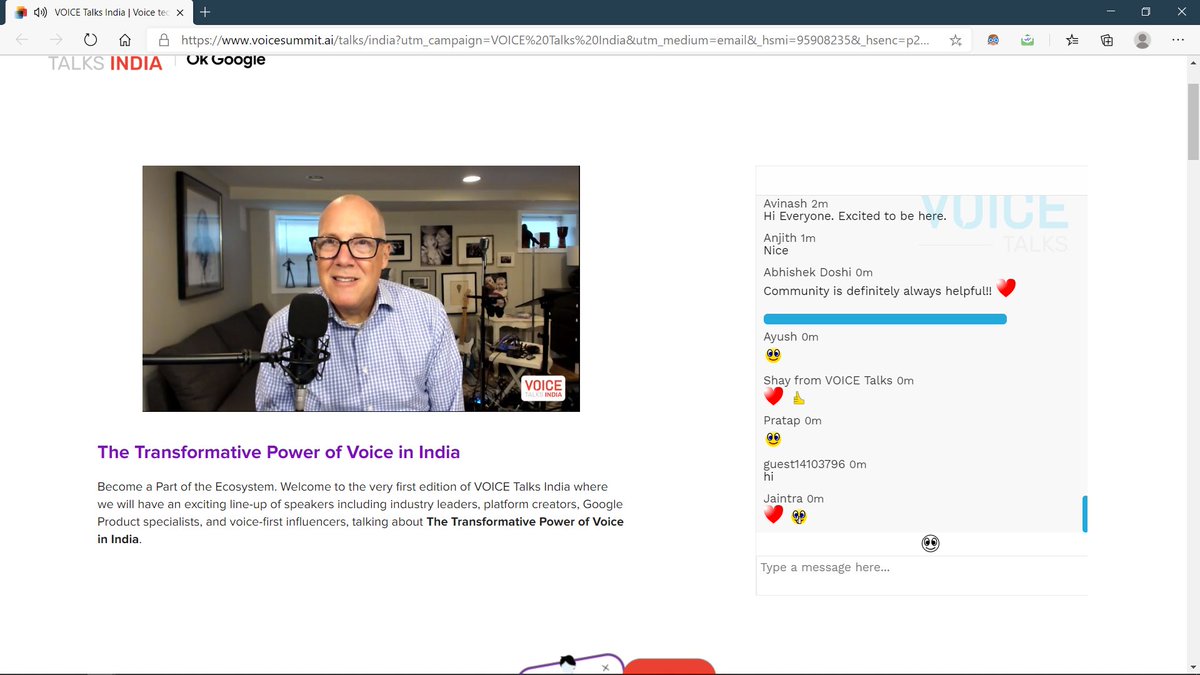Click the blue chat scrollbar handle
The height and width of the screenshot is (675, 1200).
coord(1085,513)
